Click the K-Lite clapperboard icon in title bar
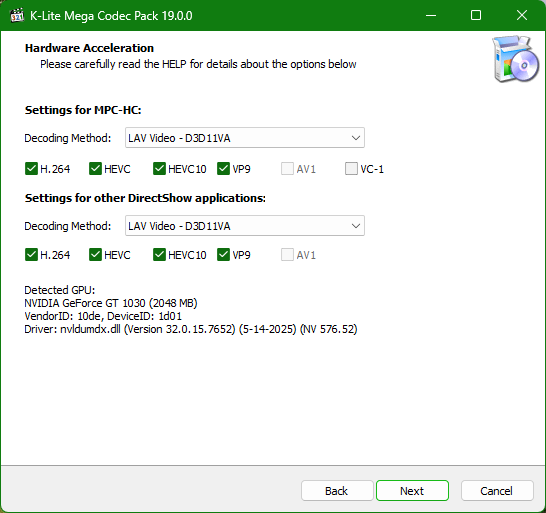546x513 pixels. point(16,16)
